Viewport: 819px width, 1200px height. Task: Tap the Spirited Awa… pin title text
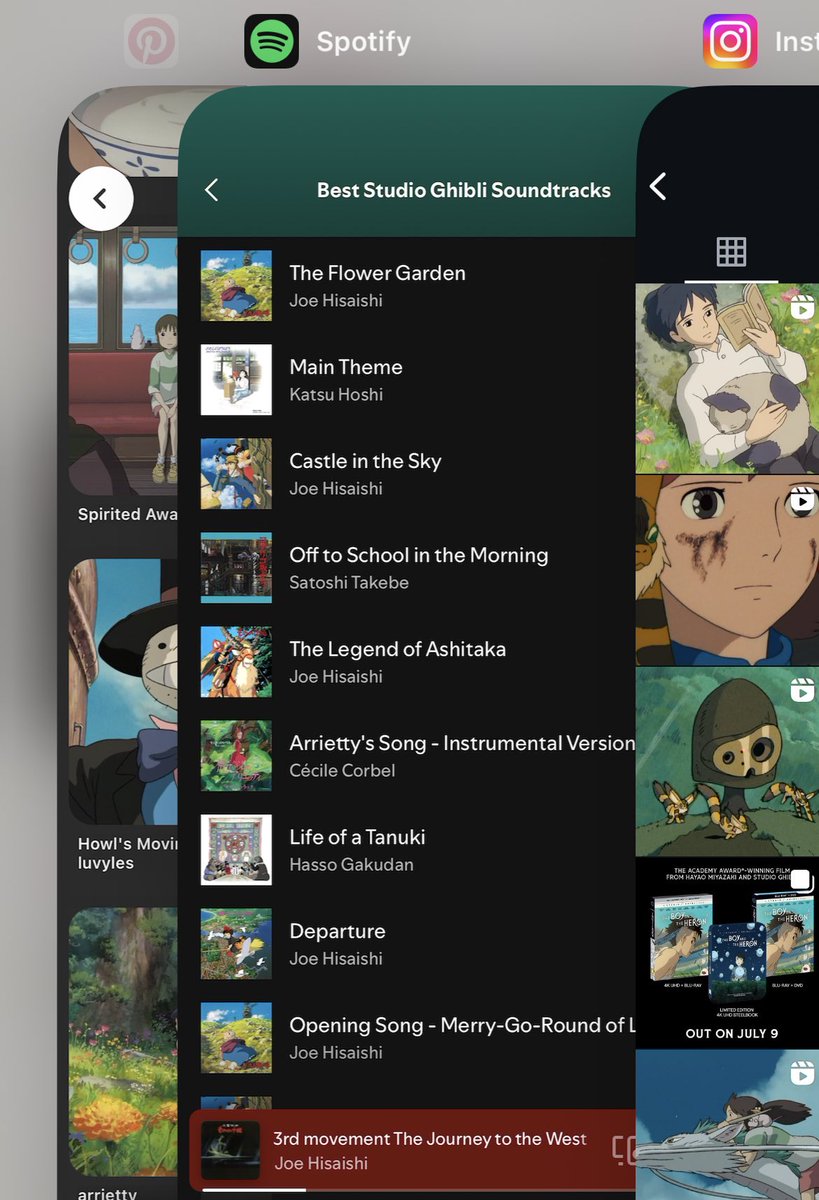(128, 514)
